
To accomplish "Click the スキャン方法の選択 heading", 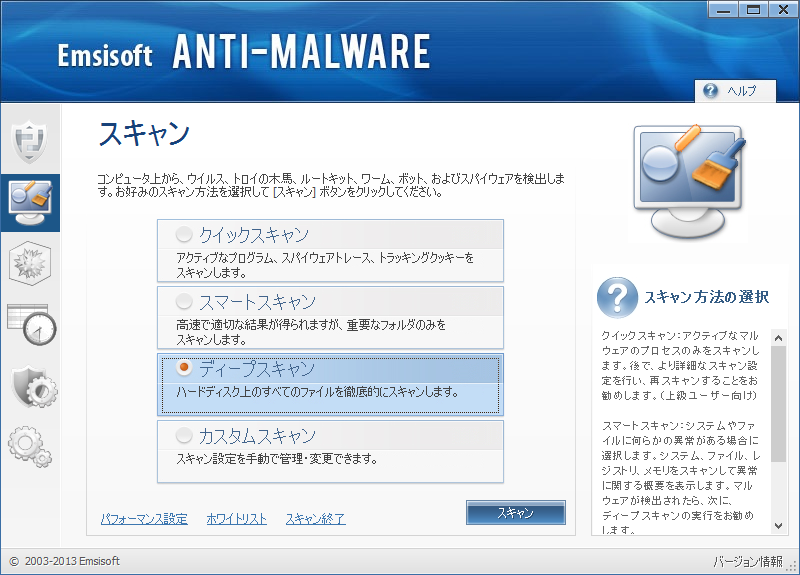I will (706, 297).
